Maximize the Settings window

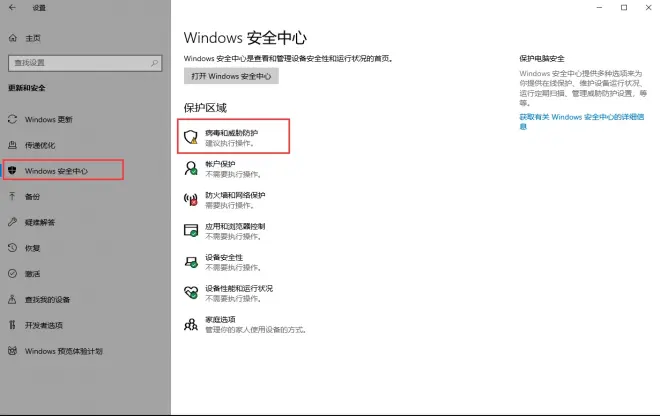[624, 8]
